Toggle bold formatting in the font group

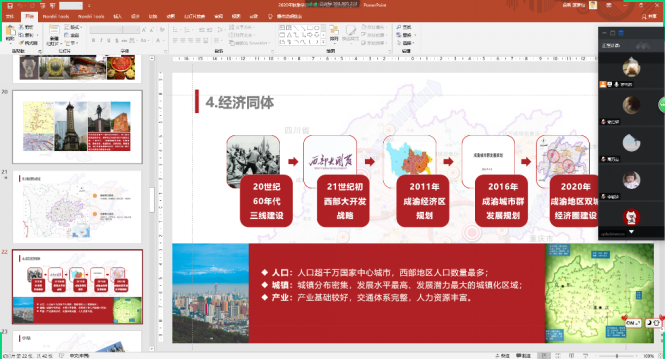click(93, 41)
